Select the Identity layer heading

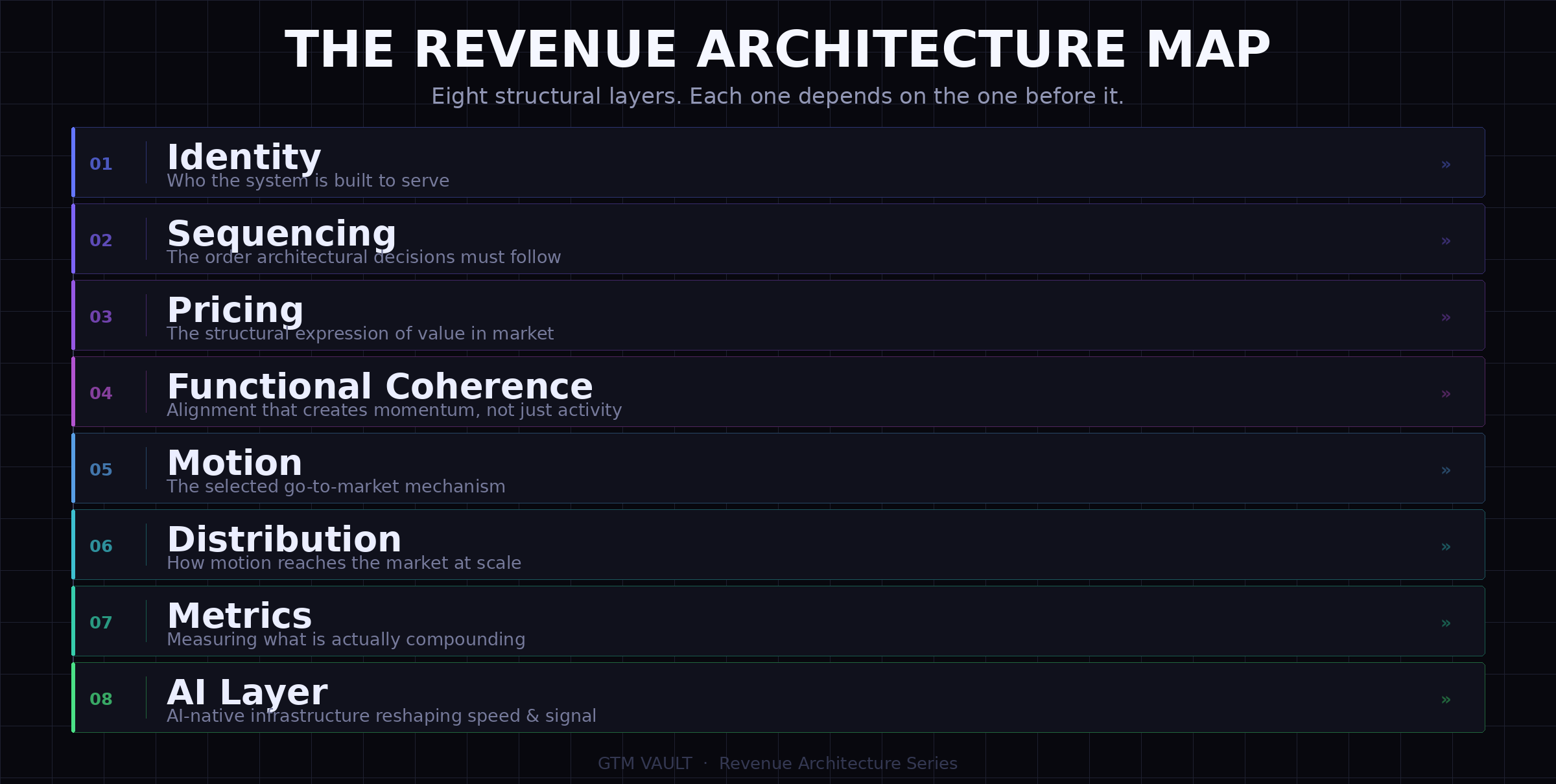point(244,157)
